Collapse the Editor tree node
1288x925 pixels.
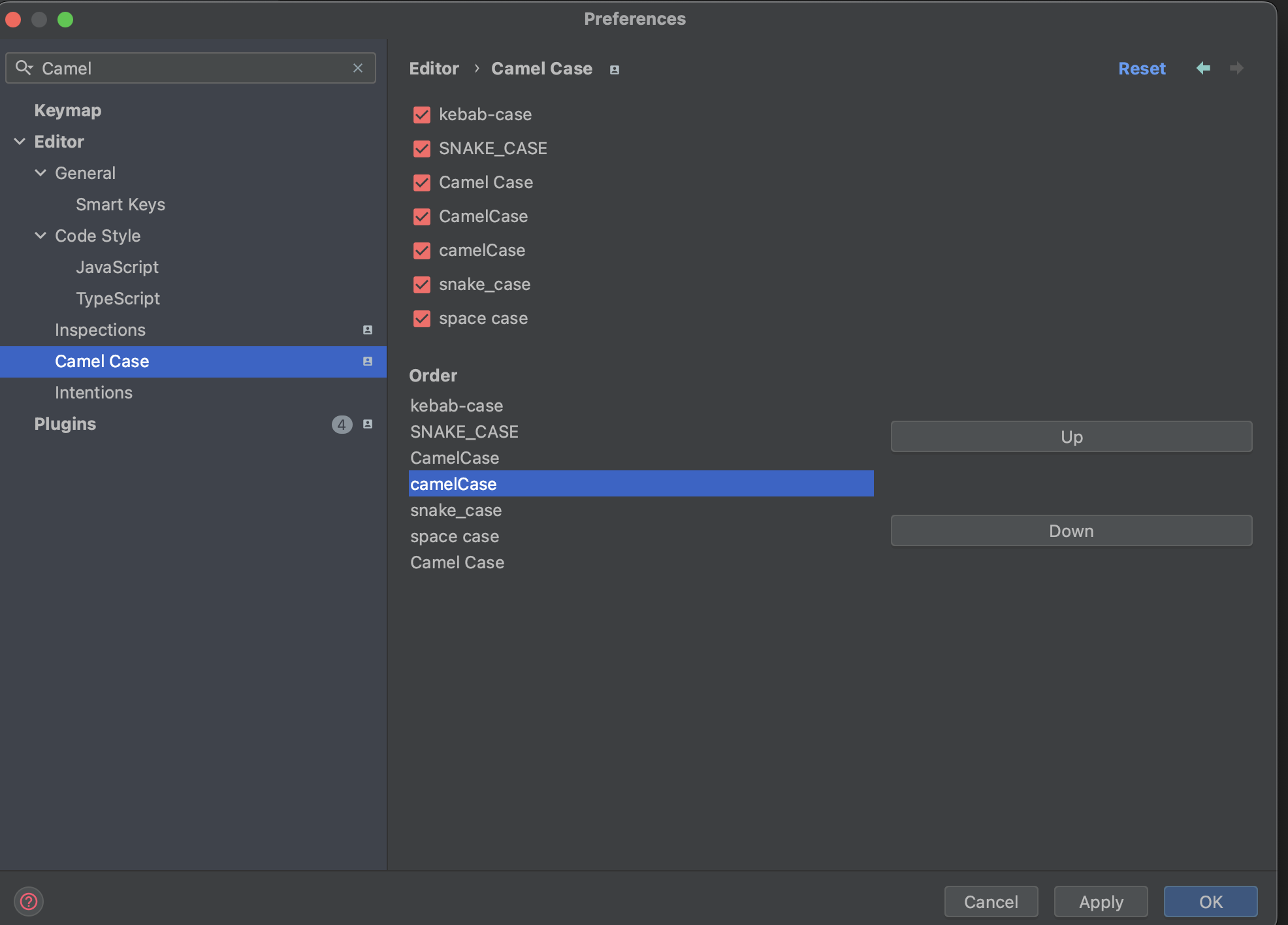pos(20,142)
